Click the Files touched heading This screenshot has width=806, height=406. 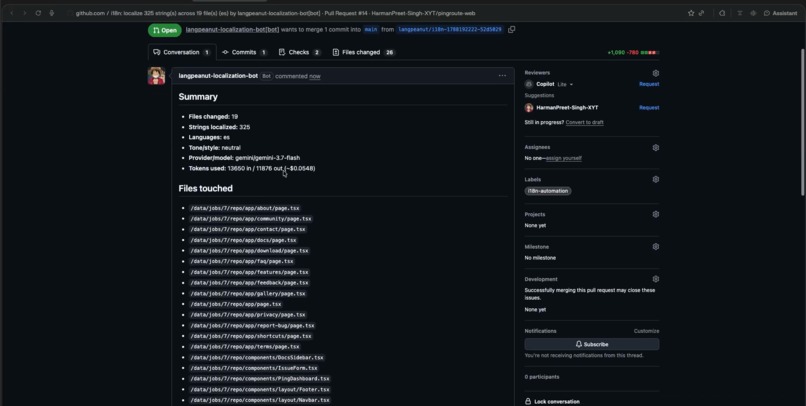(206, 189)
